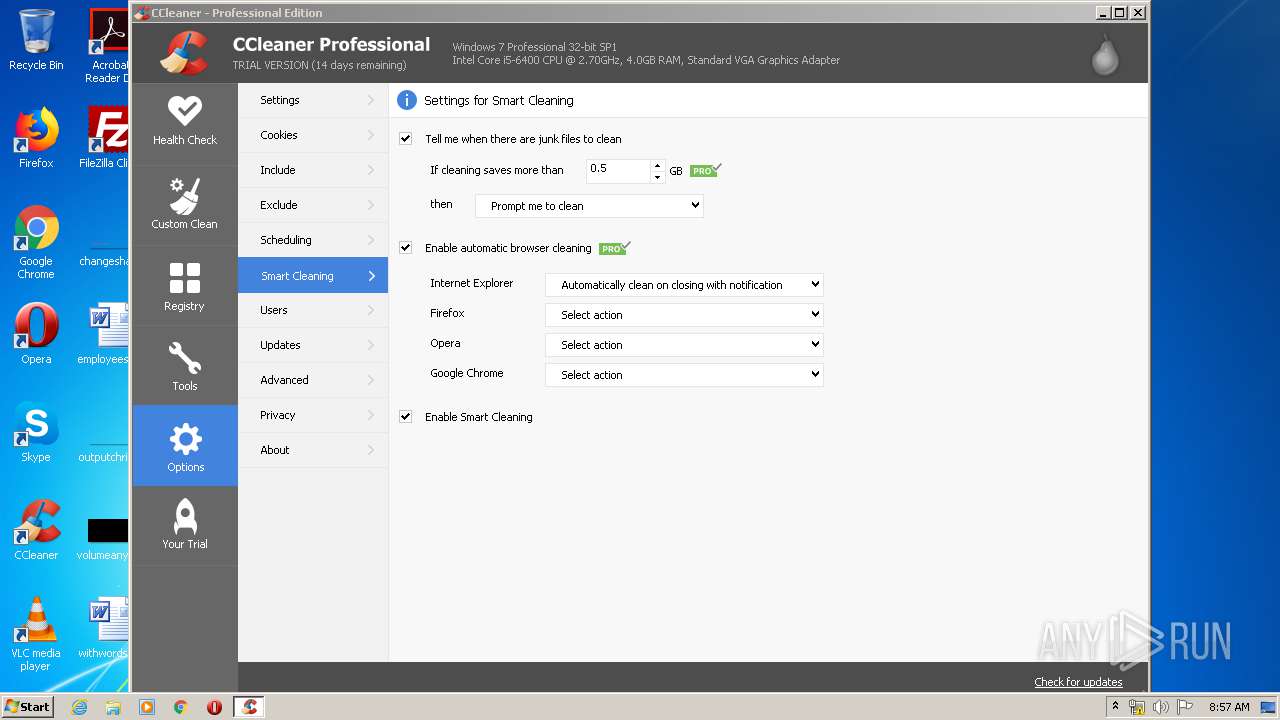Click PRO badge beside automatic browser cleaning
The image size is (1280, 720).
[x=614, y=248]
